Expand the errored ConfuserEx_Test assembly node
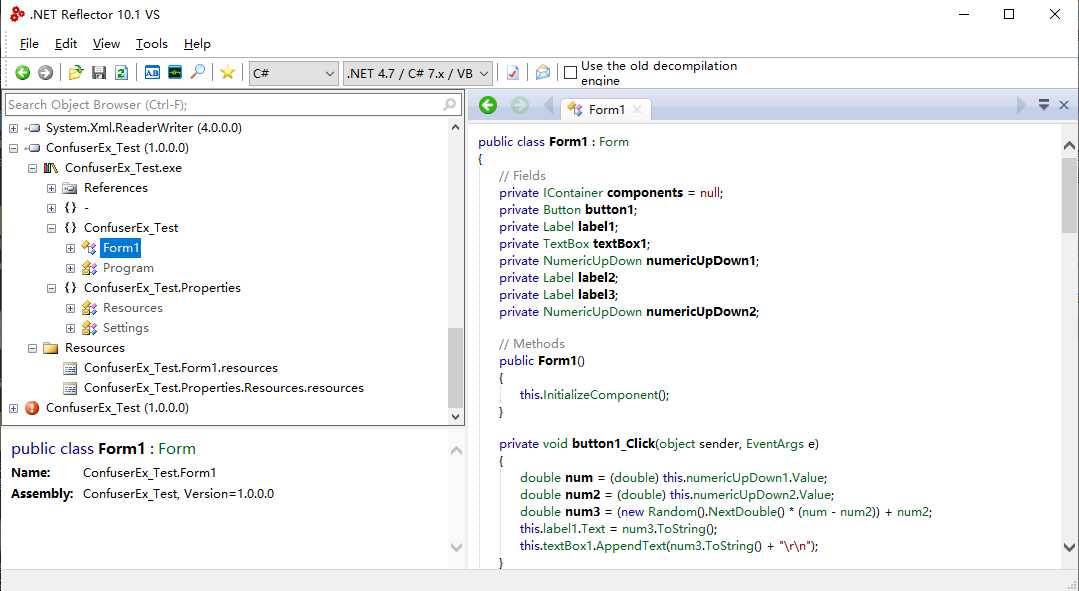The image size is (1079, 591). click(x=13, y=408)
